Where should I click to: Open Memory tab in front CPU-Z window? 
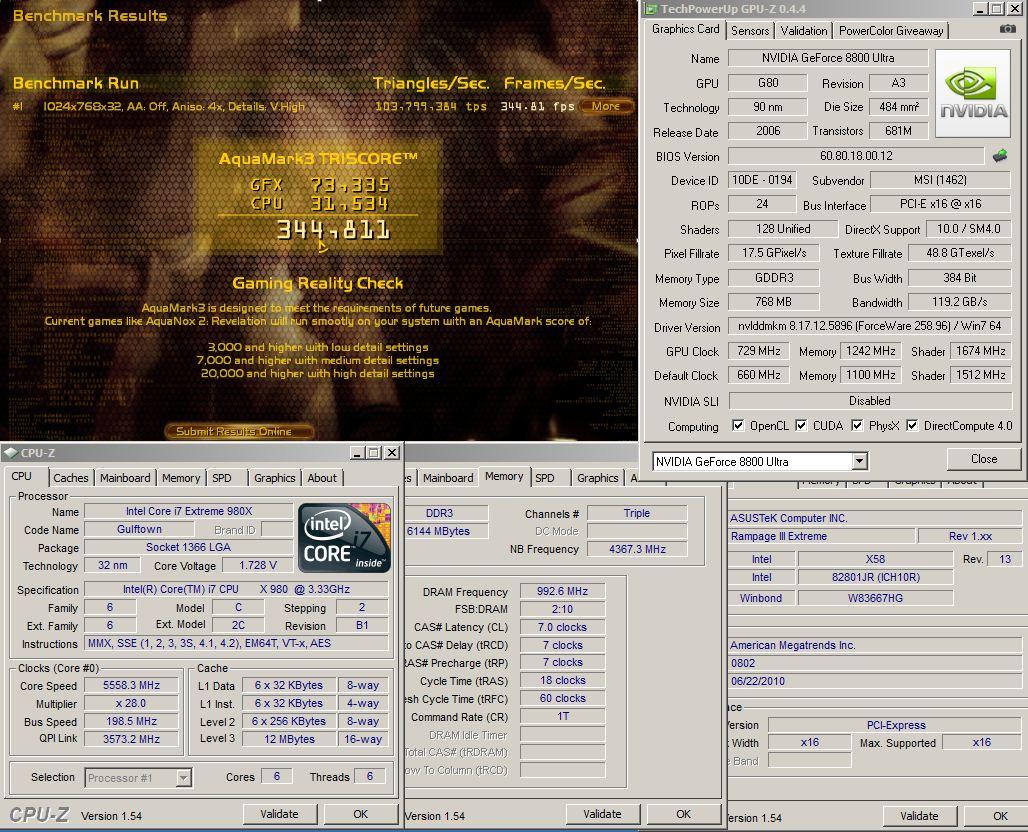[181, 478]
